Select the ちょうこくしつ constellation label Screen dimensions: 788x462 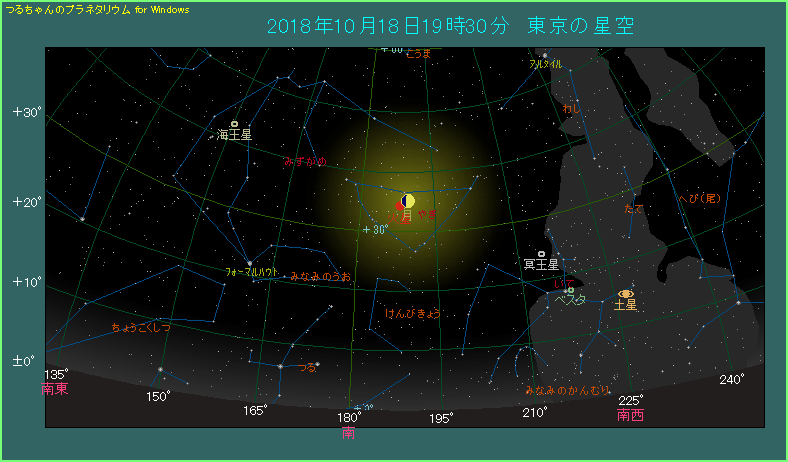[x=141, y=328]
